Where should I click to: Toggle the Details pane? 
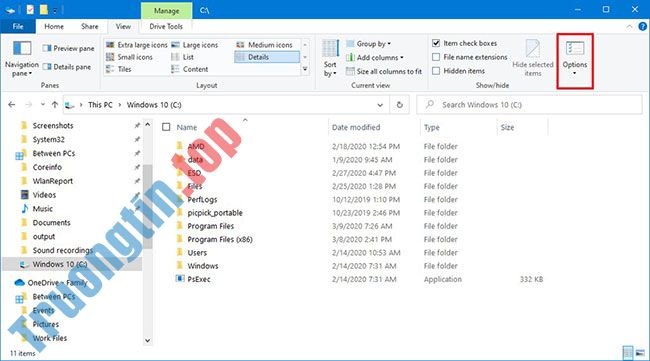pyautogui.click(x=67, y=67)
